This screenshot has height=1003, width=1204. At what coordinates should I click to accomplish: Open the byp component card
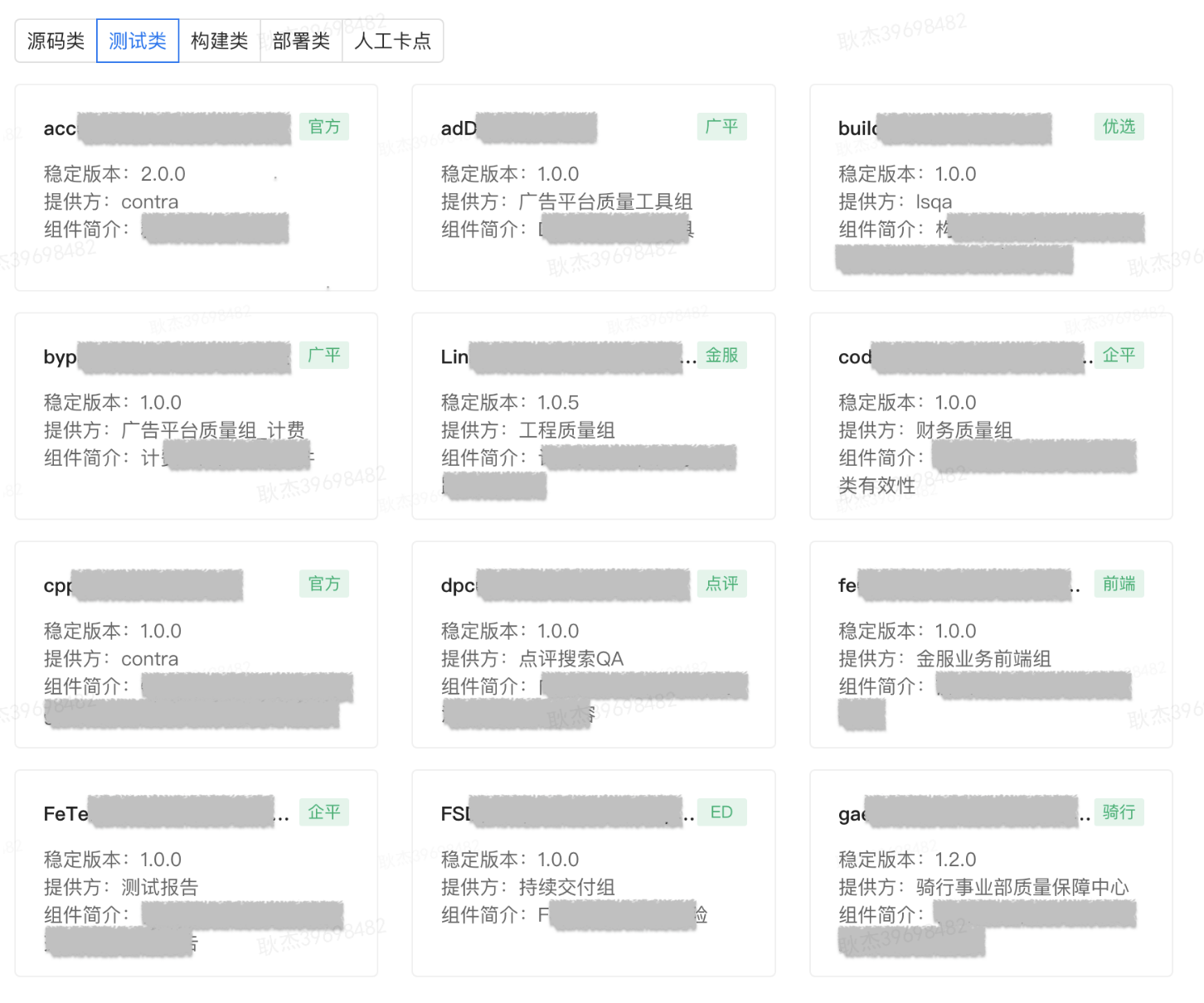tap(195, 416)
